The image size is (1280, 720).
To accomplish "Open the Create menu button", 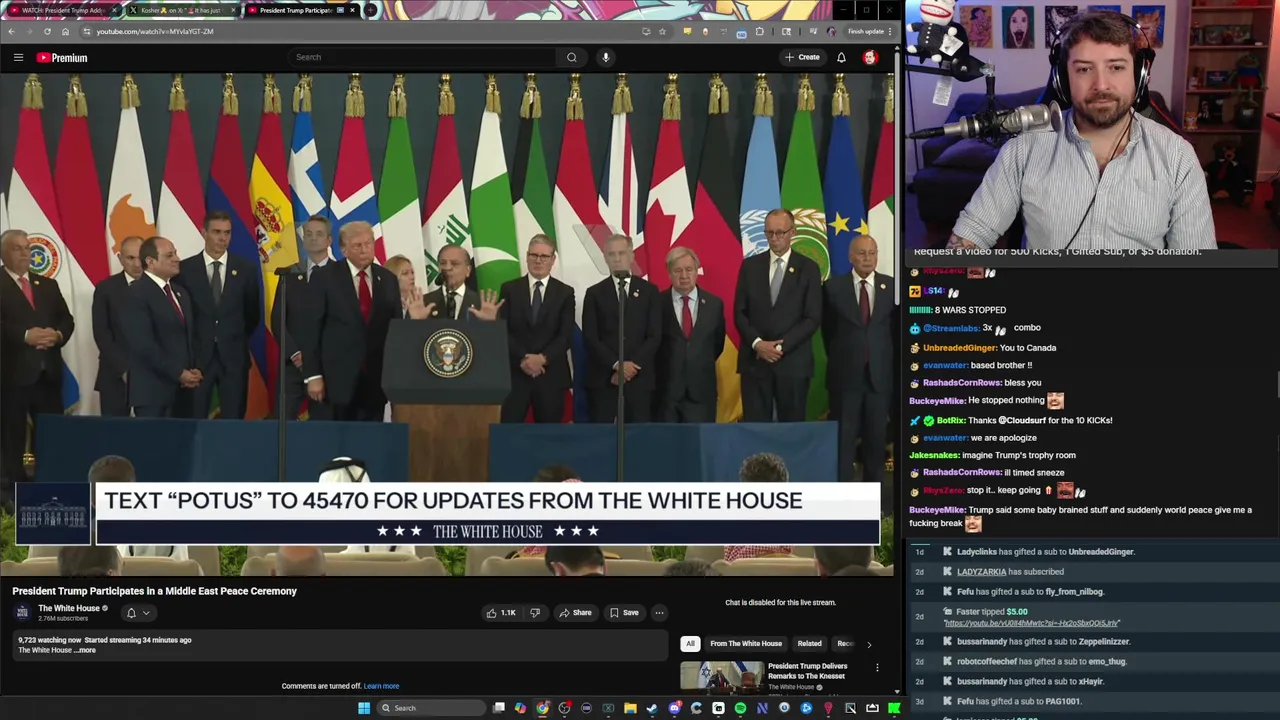I will [x=802, y=57].
